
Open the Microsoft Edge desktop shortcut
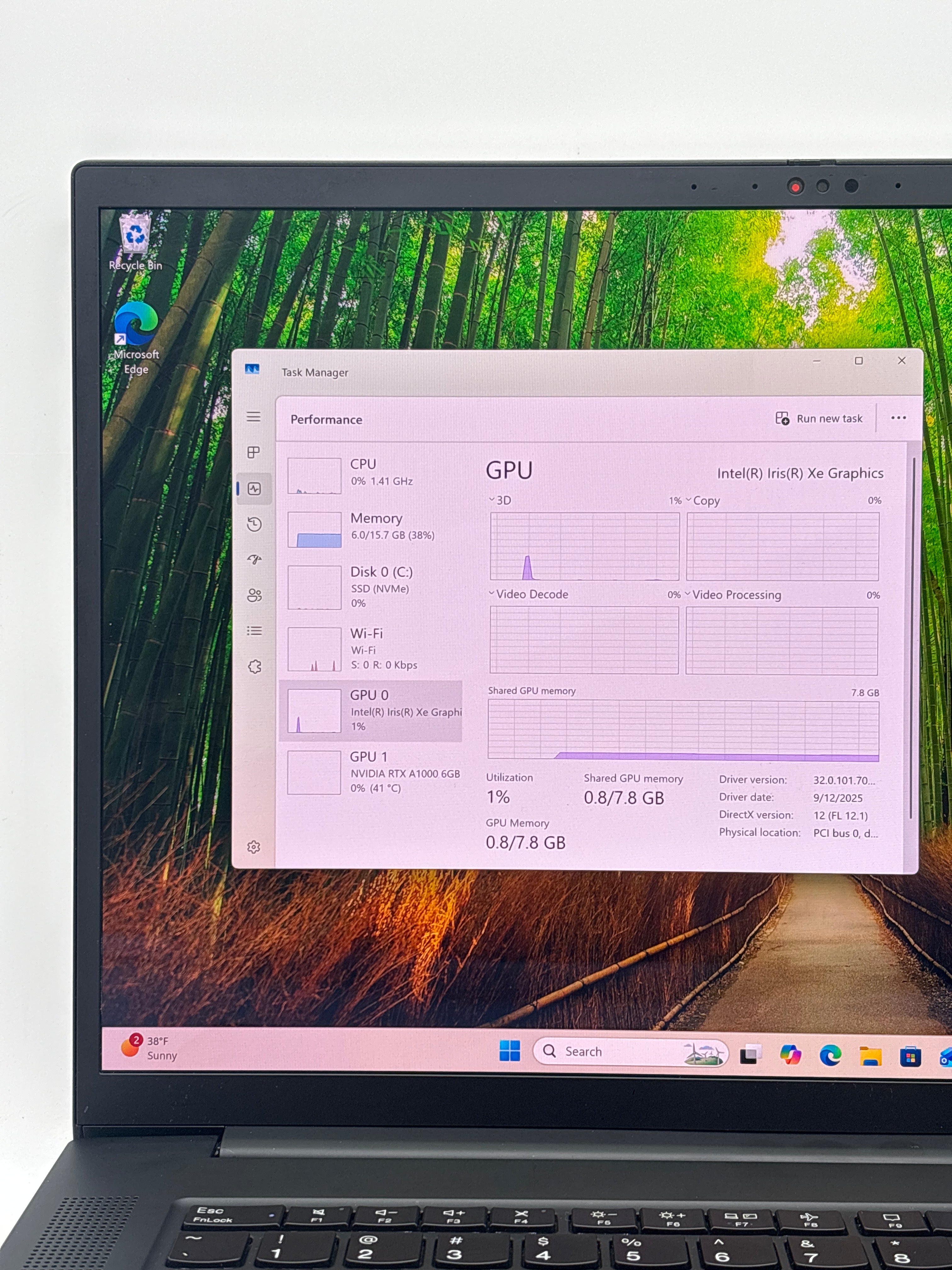point(136,338)
